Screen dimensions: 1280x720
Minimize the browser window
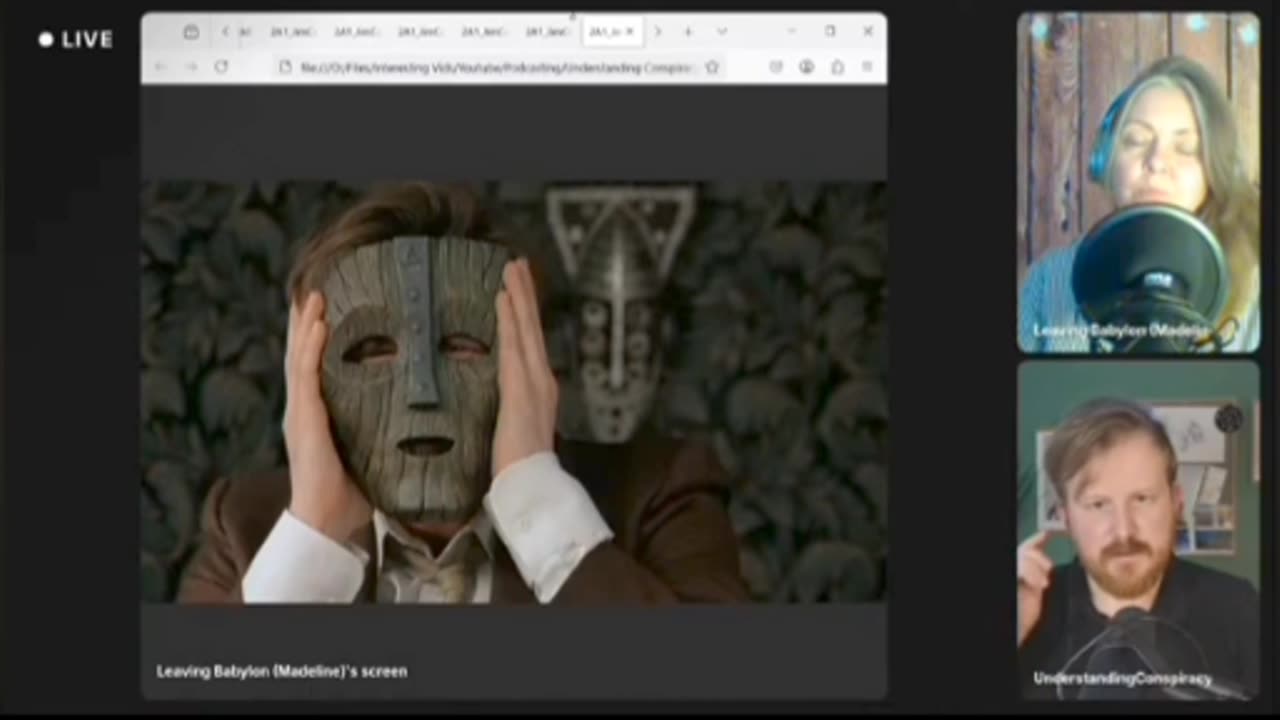coord(791,31)
